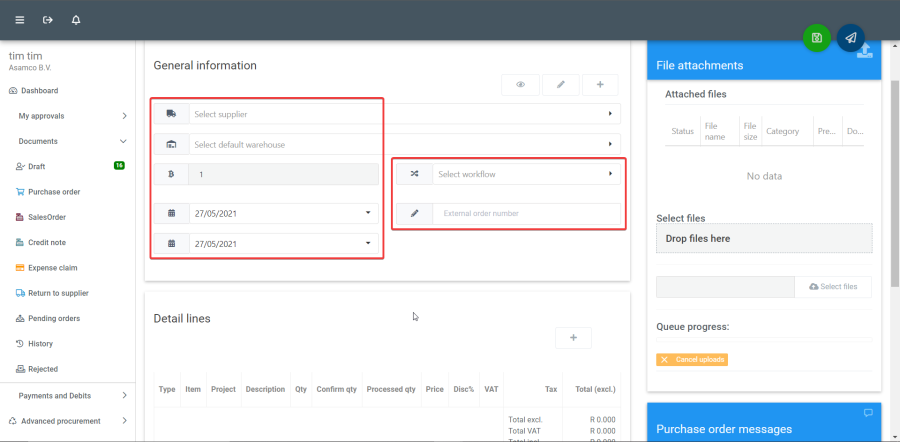Click the Cancel uploads button

coord(692,359)
